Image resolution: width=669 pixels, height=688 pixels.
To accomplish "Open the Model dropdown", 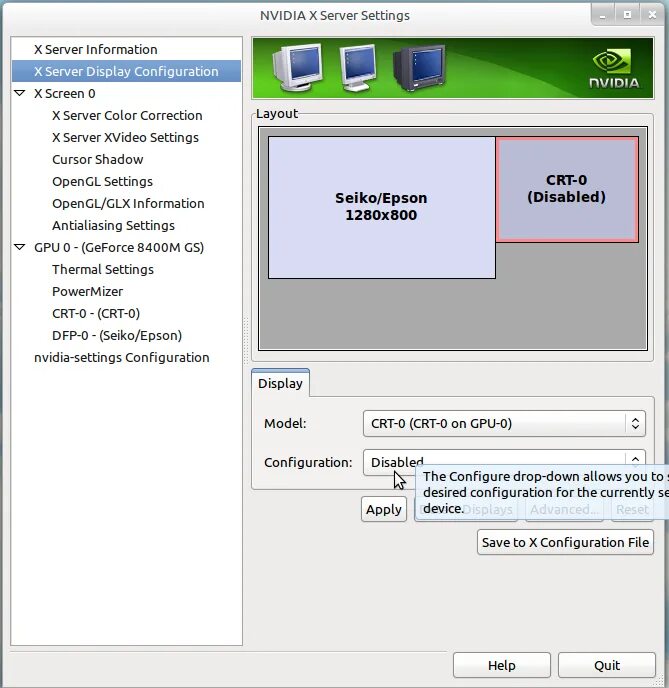I will [x=504, y=423].
